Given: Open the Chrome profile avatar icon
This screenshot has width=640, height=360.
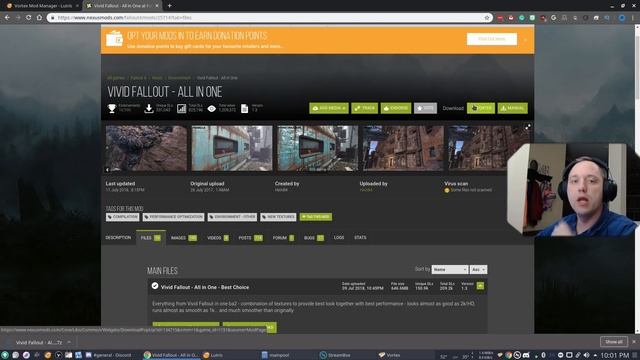Looking at the screenshot, I should point(622,18).
